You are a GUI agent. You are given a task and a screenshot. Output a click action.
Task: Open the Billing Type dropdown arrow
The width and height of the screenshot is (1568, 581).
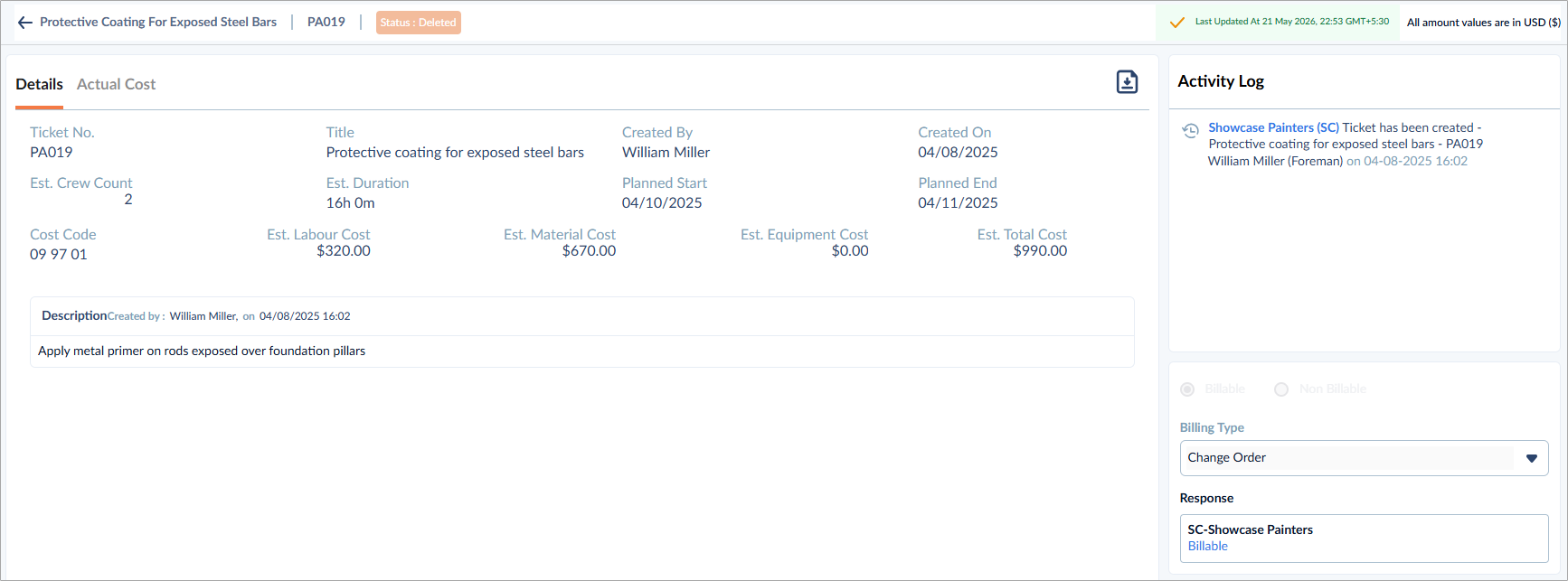(1531, 458)
